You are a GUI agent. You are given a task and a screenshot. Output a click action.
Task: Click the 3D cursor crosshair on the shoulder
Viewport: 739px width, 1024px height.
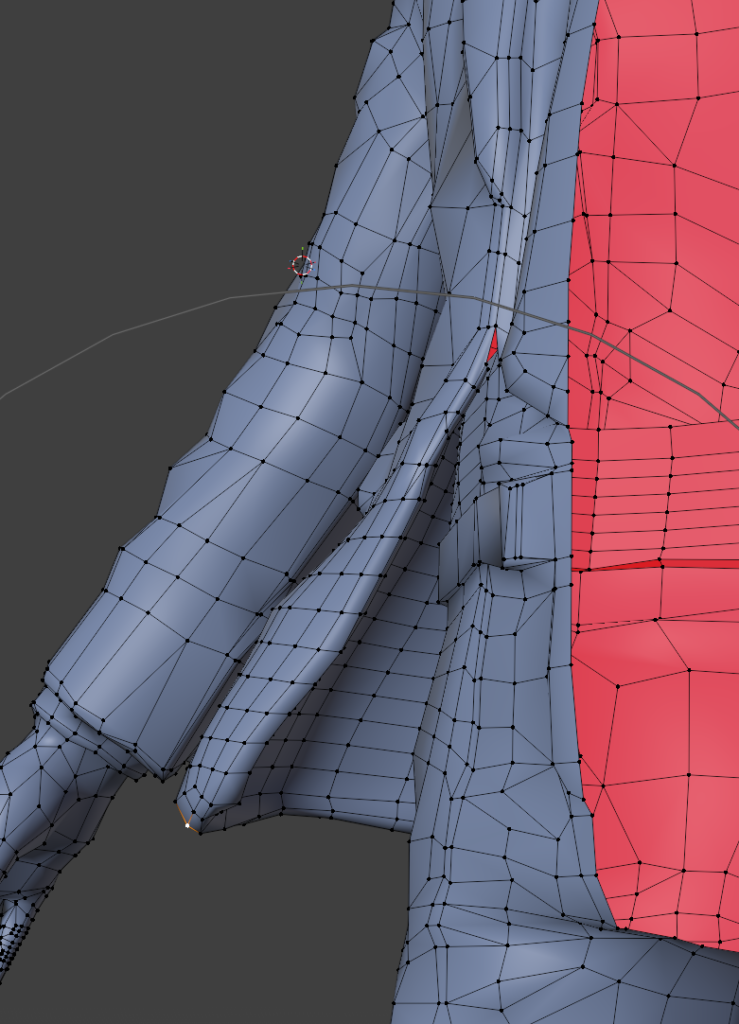click(302, 265)
